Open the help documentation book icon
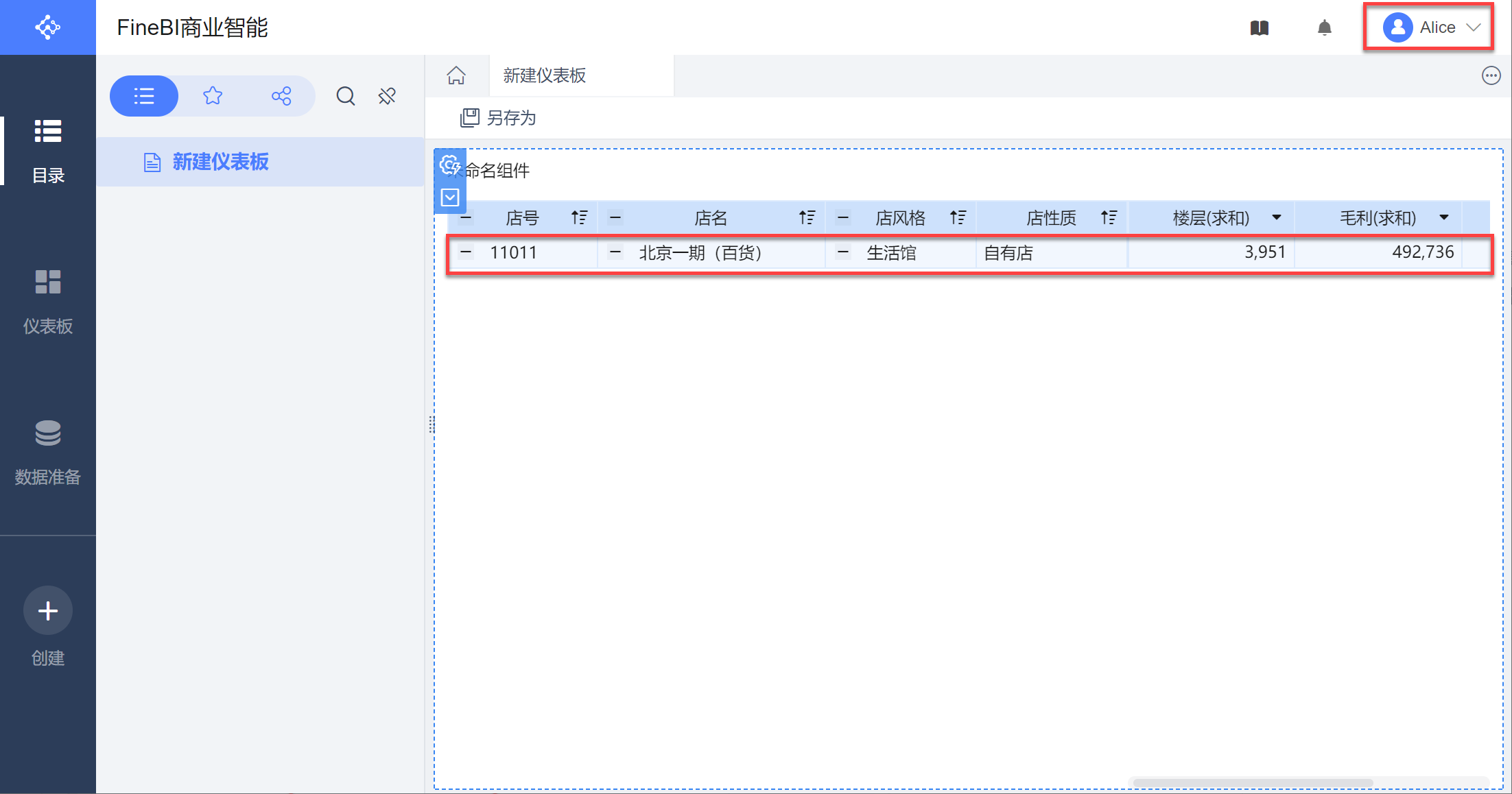1512x794 pixels. (1259, 28)
